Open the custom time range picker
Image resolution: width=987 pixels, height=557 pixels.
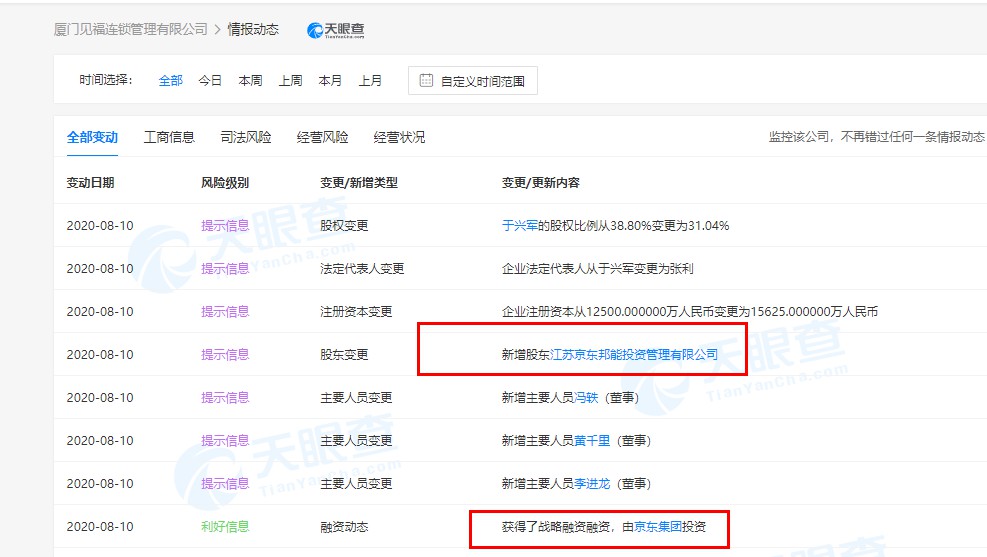[473, 81]
